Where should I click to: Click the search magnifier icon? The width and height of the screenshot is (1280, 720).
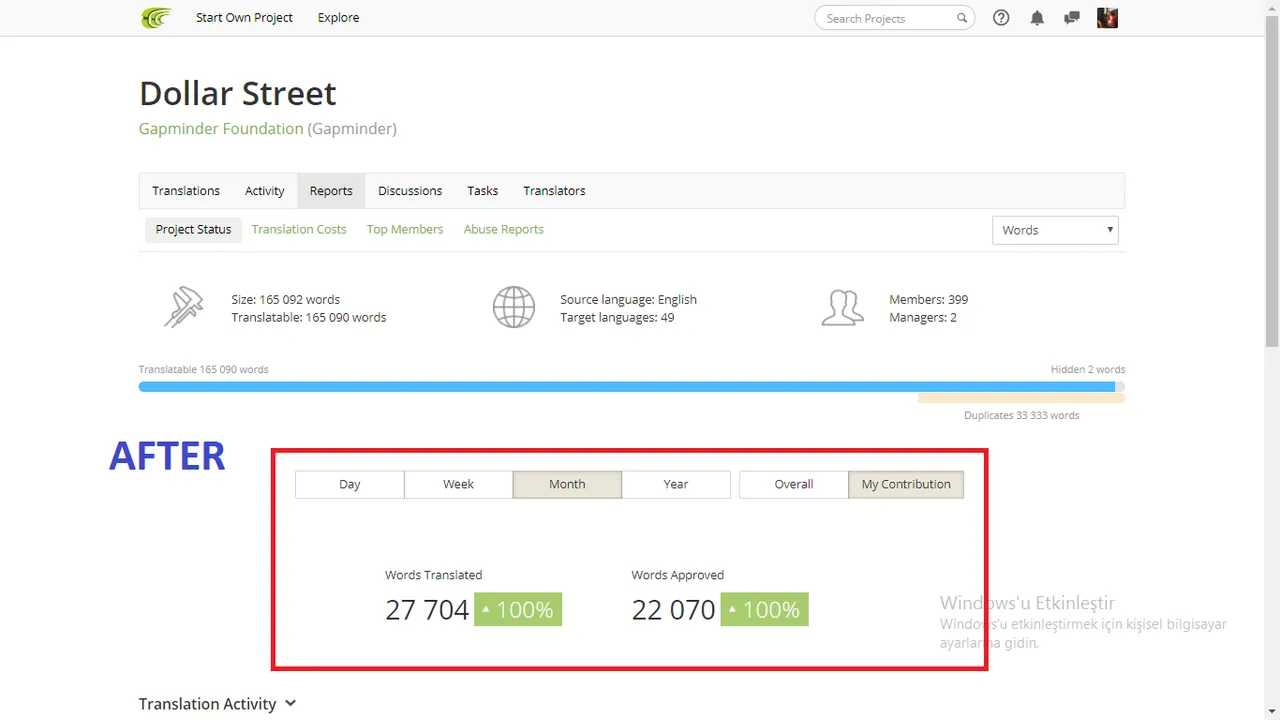962,18
